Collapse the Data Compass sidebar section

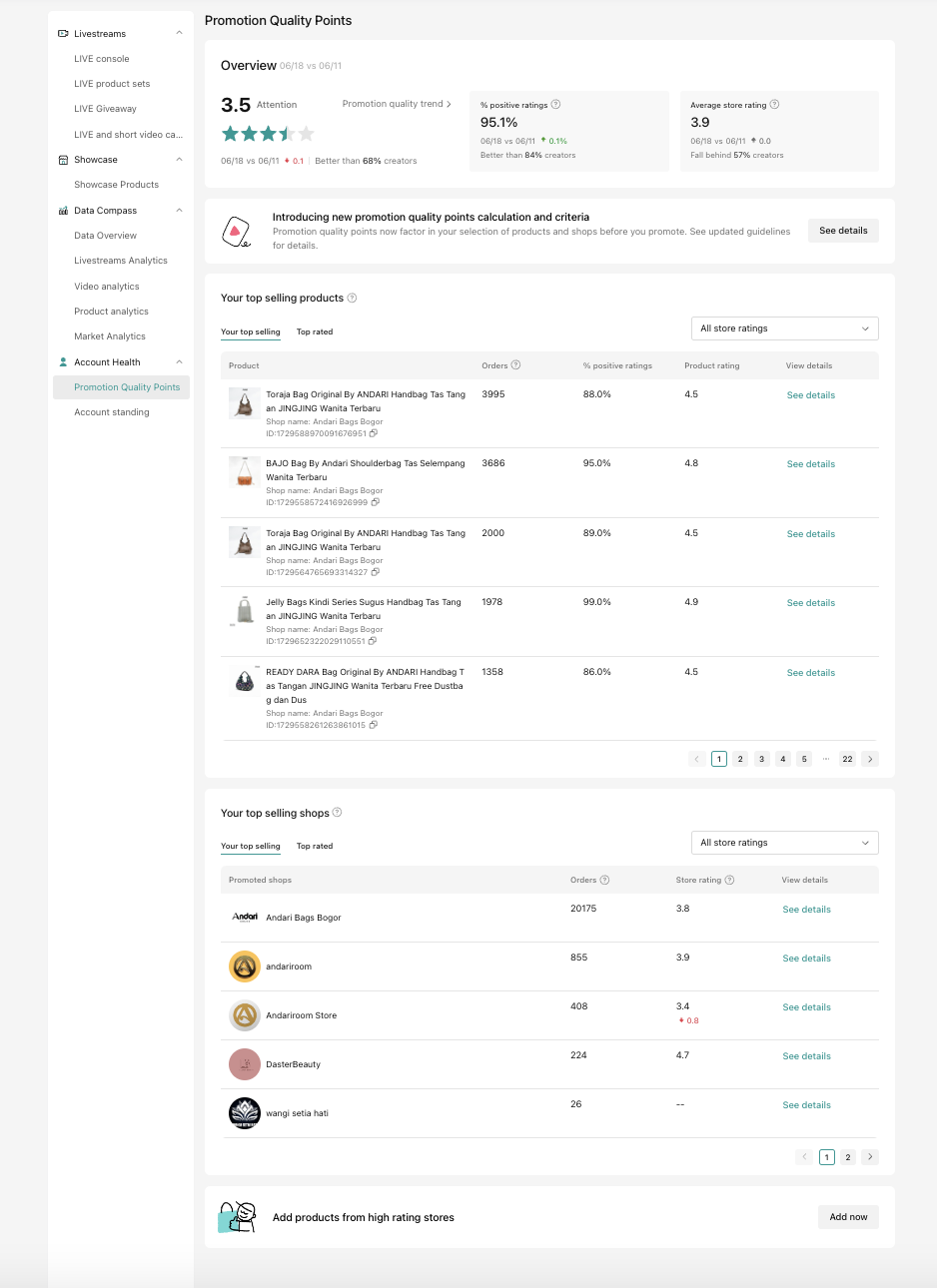pyautogui.click(x=179, y=211)
